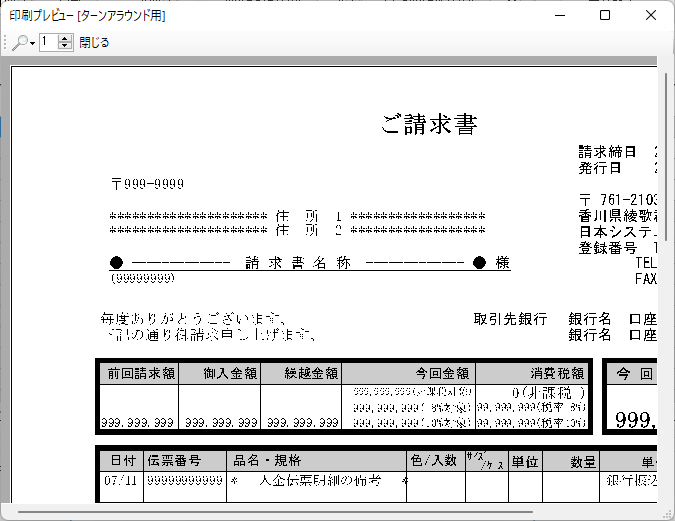
Task: Click the 発行日 label
Action: tap(600, 168)
